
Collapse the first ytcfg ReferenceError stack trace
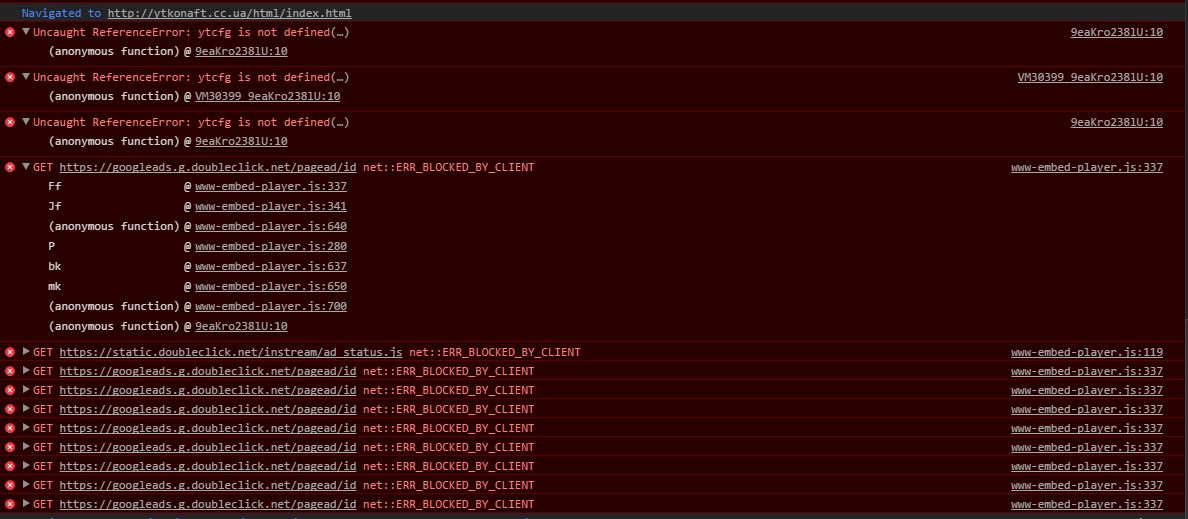26,33
